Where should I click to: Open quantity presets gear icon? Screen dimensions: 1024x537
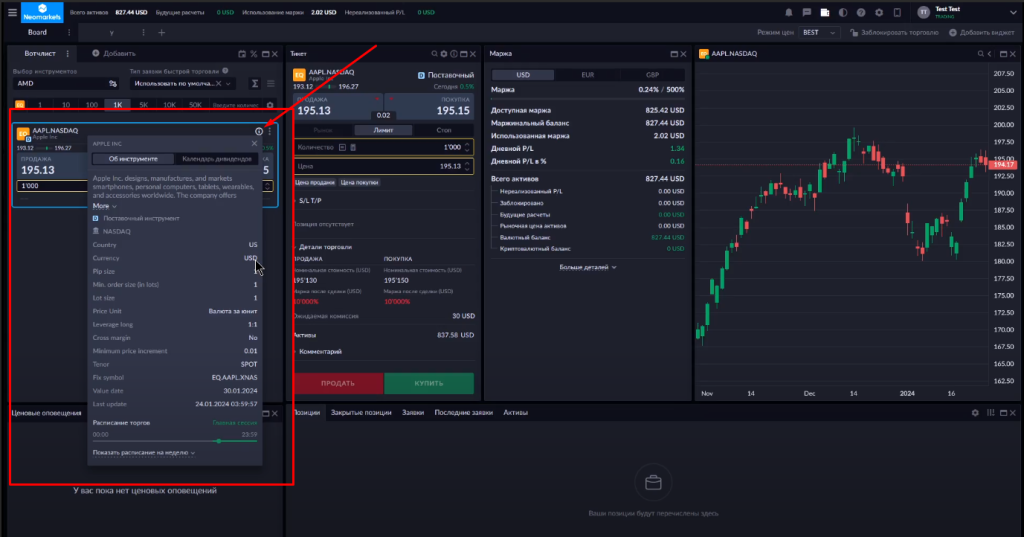[270, 105]
